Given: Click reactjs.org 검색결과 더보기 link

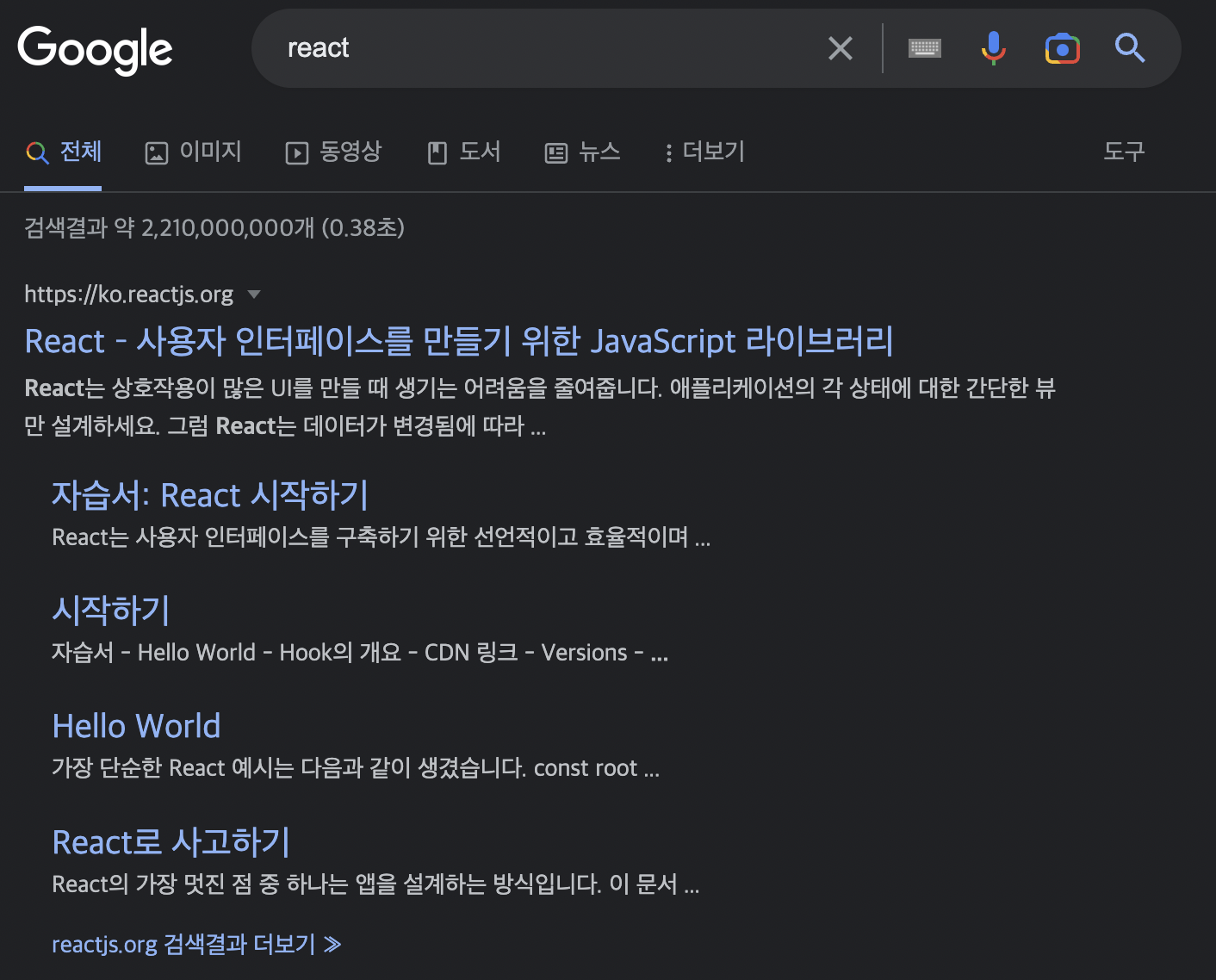Looking at the screenshot, I should coord(196,945).
